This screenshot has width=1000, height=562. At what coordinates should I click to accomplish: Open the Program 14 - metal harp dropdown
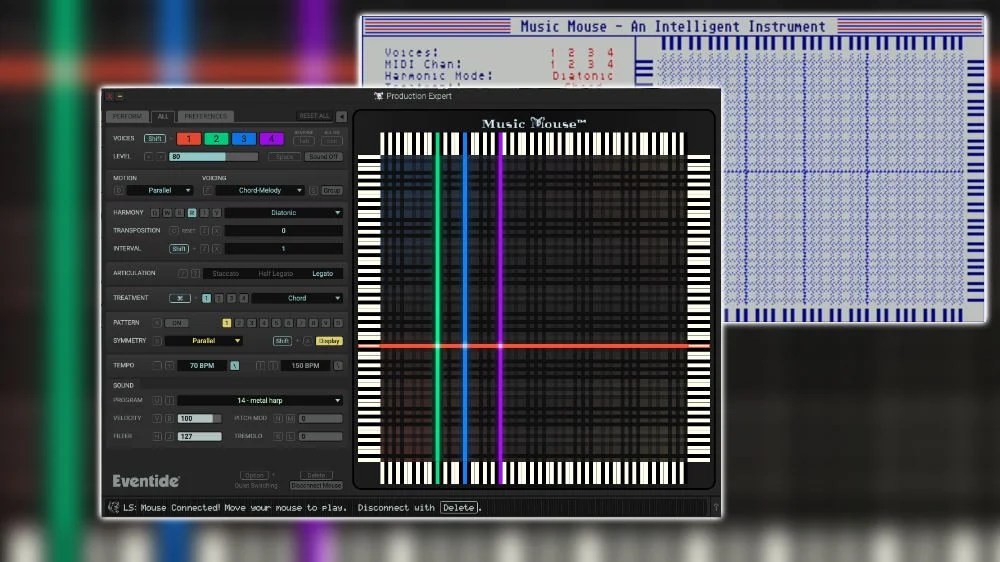coord(260,400)
